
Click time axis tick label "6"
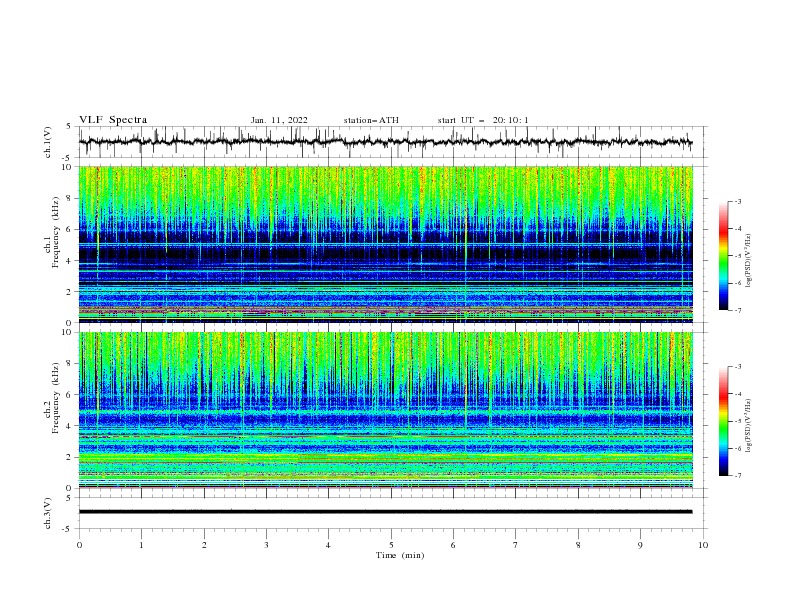coord(453,545)
